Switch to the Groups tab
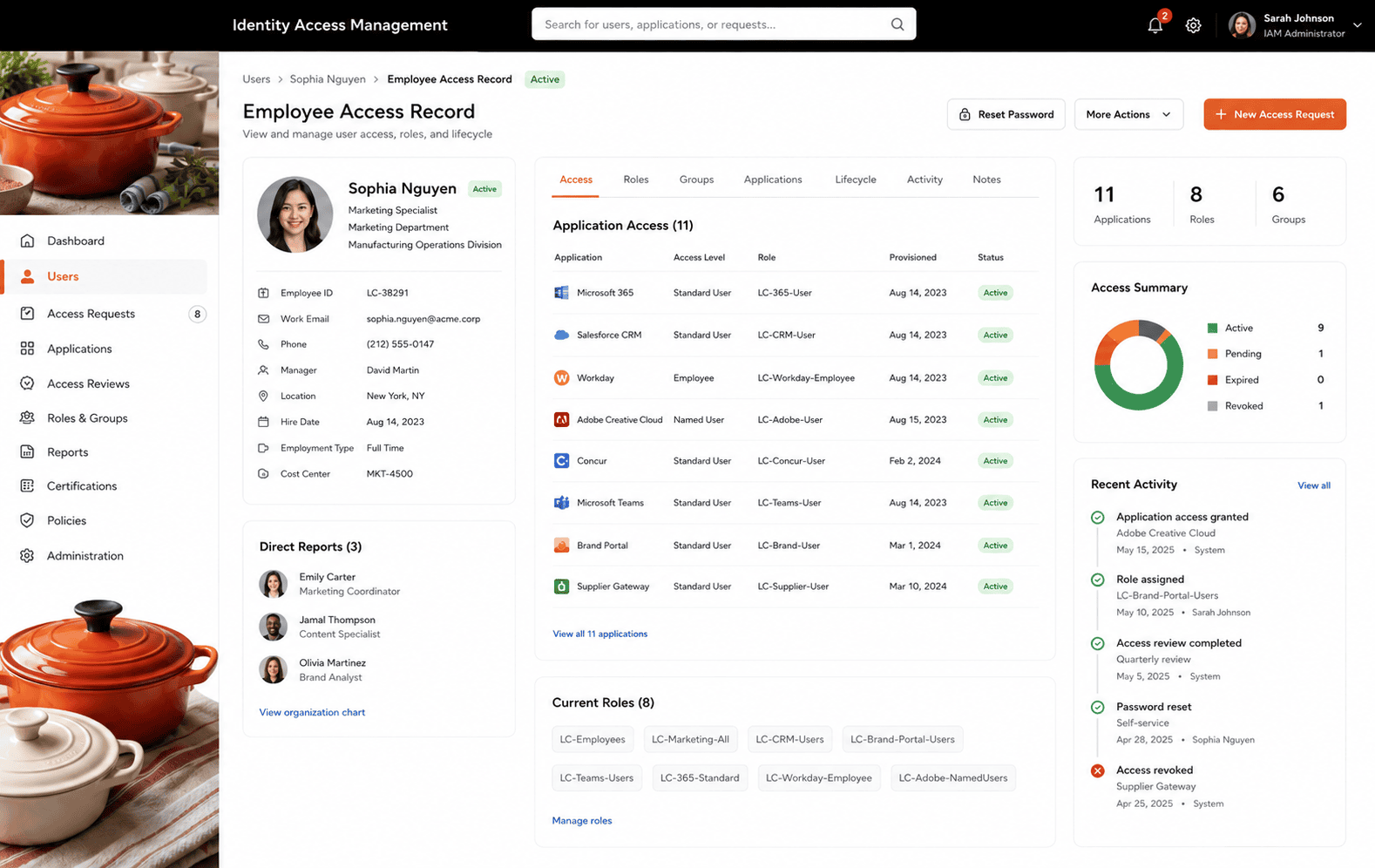This screenshot has width=1375, height=868. pos(696,180)
